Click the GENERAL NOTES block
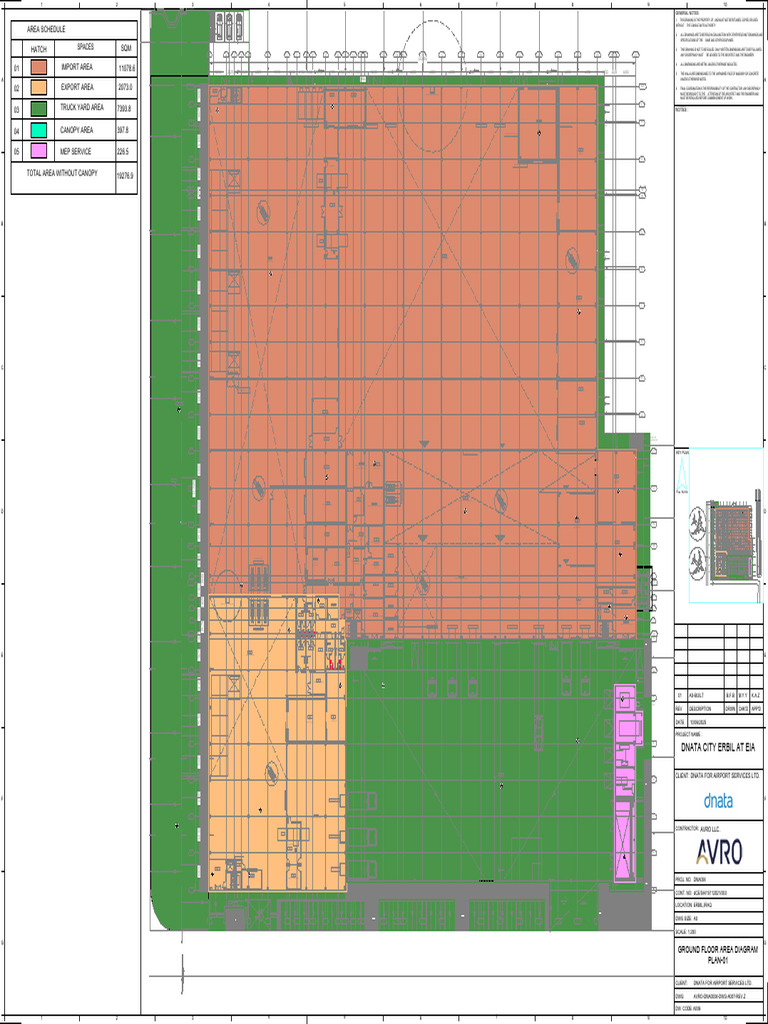This screenshot has width=768, height=1024. (718, 56)
